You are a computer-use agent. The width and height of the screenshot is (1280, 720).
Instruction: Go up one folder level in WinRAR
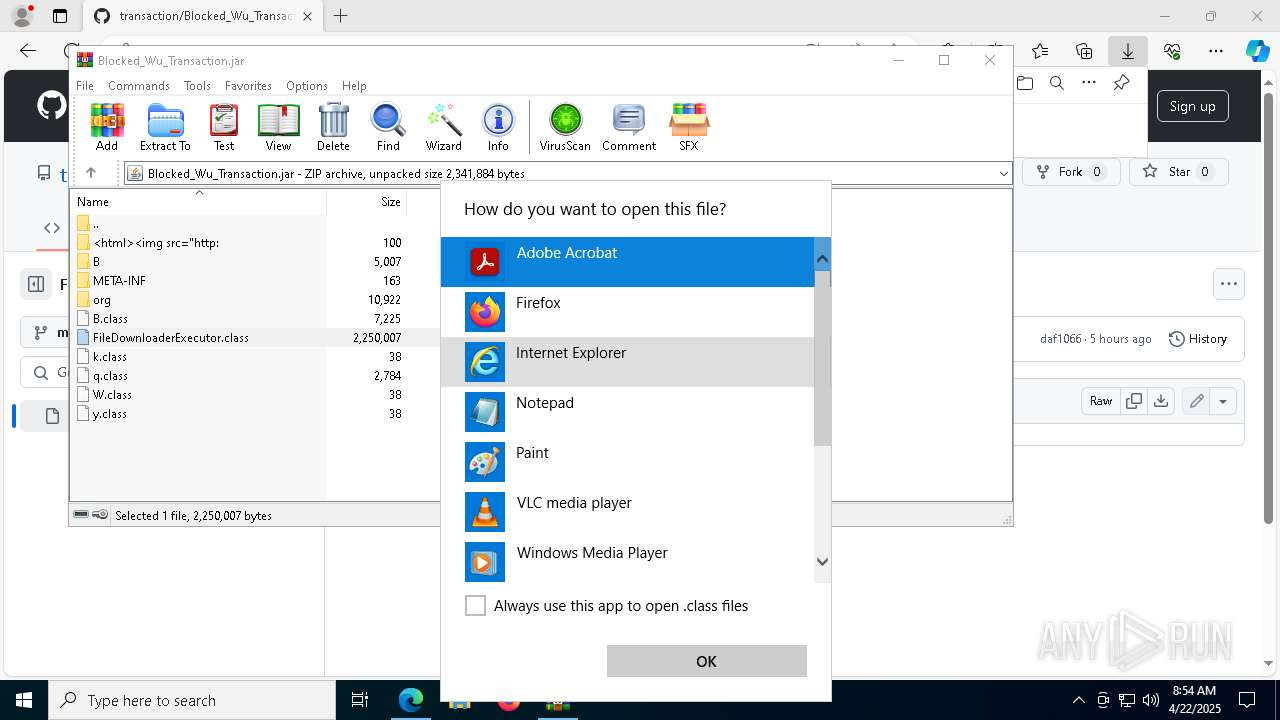pyautogui.click(x=91, y=173)
